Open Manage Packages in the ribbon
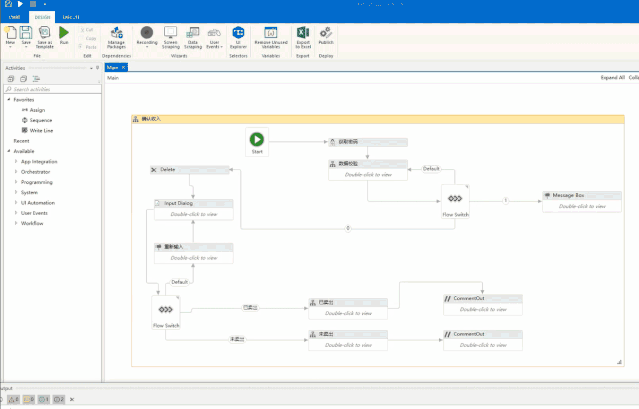The height and width of the screenshot is (409, 639). click(x=116, y=37)
